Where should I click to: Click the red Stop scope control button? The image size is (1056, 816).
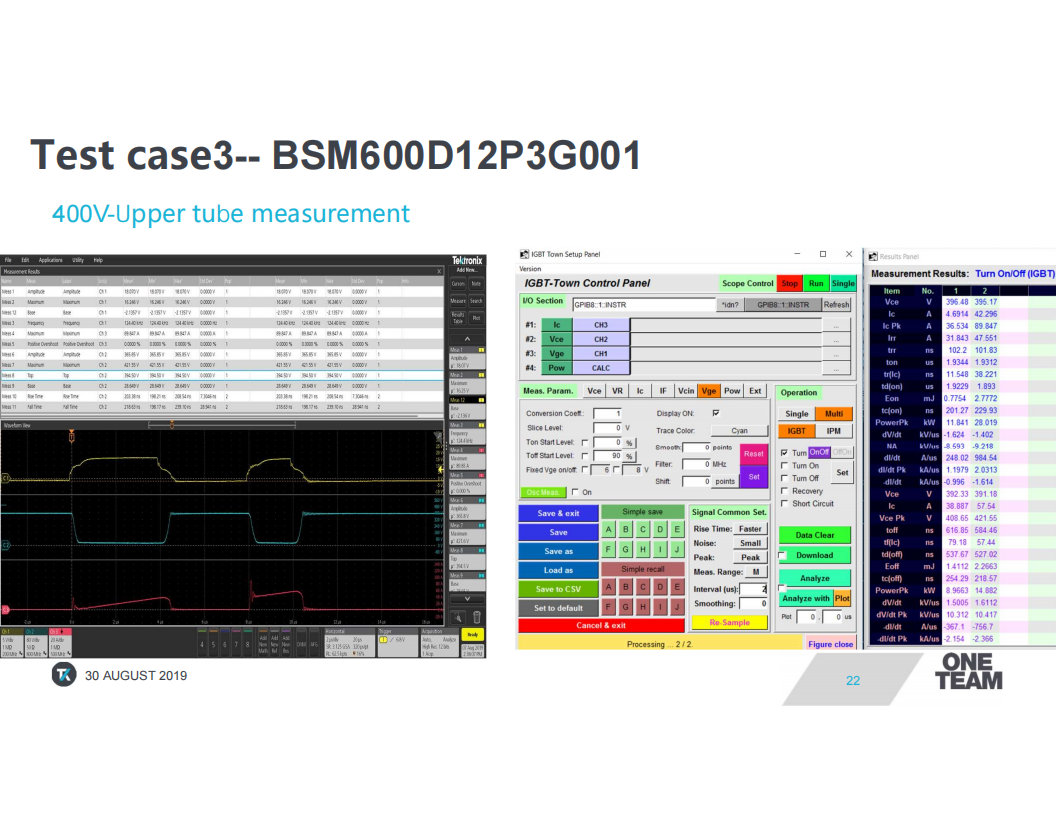(790, 283)
